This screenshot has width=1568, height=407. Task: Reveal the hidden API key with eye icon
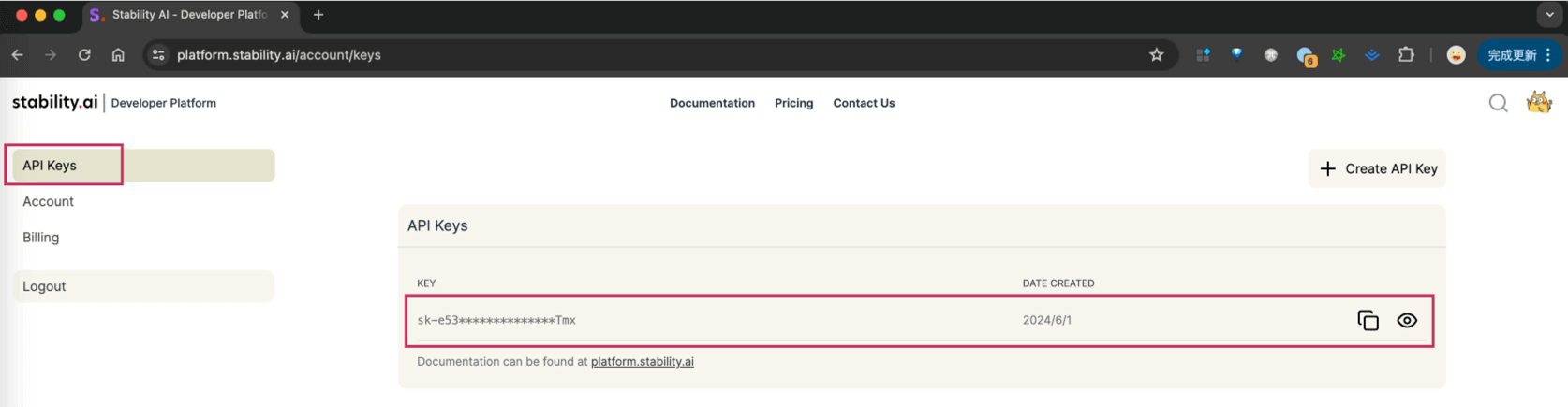click(x=1406, y=321)
